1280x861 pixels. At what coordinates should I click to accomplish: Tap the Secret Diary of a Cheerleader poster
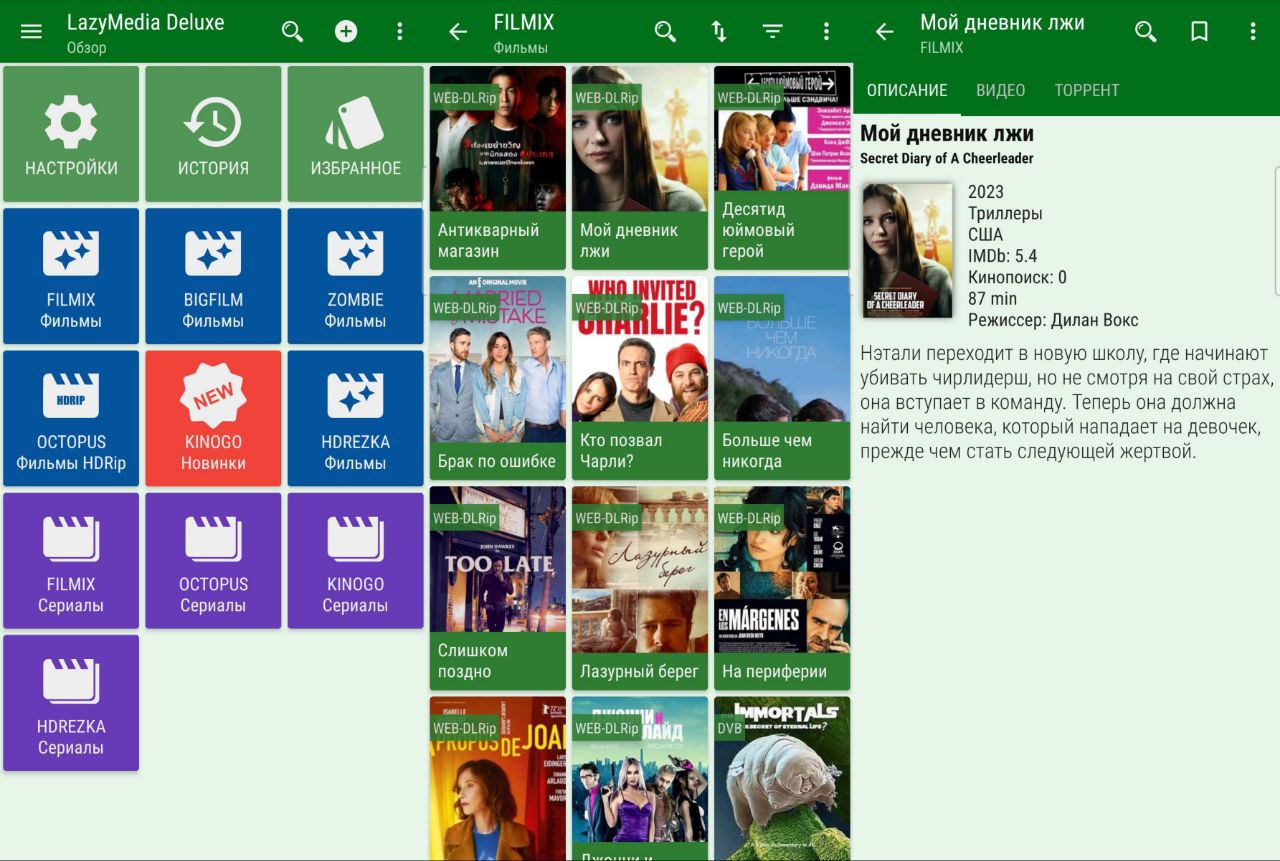907,250
